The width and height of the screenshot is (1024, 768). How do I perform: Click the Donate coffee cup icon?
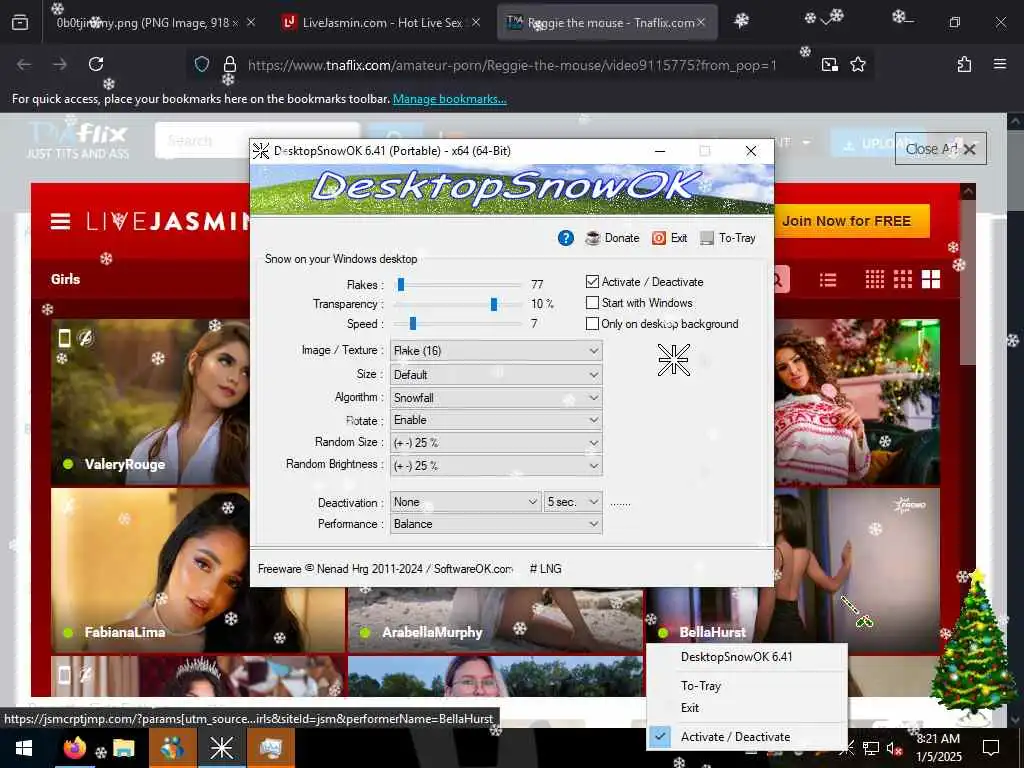(592, 238)
